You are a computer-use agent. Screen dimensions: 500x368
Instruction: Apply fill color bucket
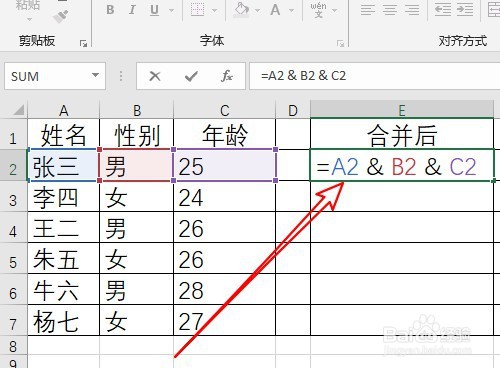[x=242, y=10]
